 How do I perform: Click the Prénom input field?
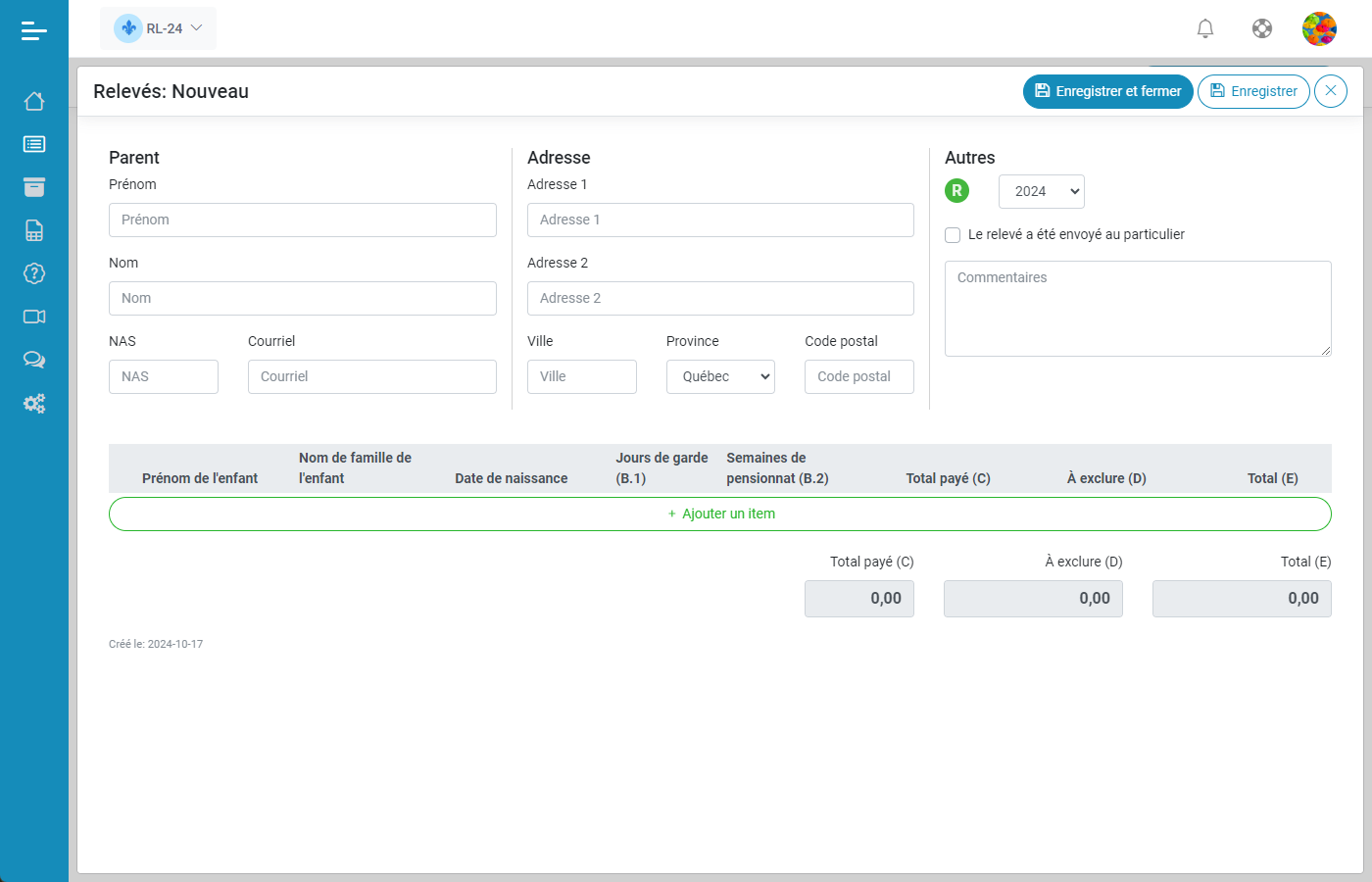[x=302, y=220]
